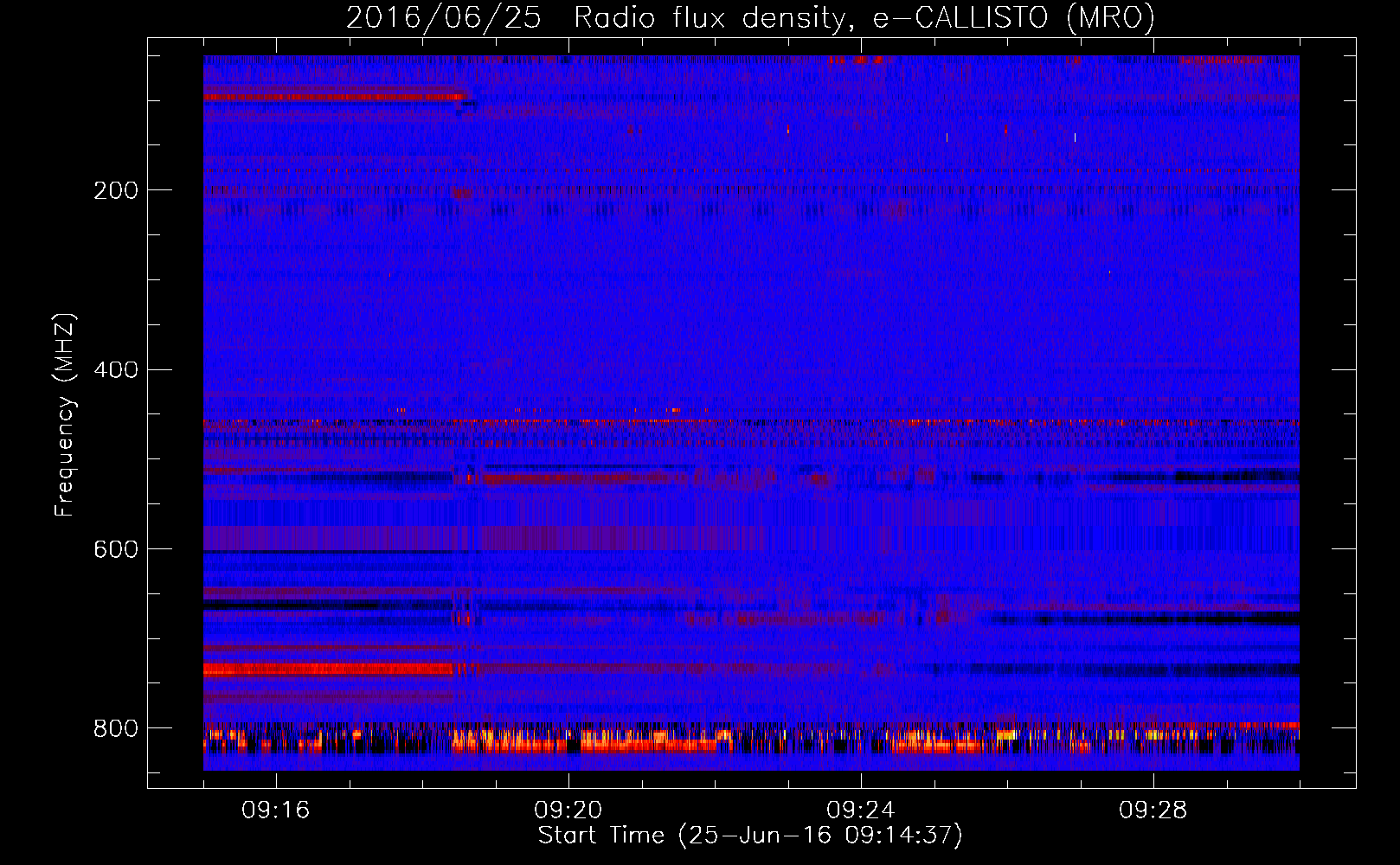The image size is (1400, 865).
Task: Click the 400 frequency tick label
Action: (116, 370)
